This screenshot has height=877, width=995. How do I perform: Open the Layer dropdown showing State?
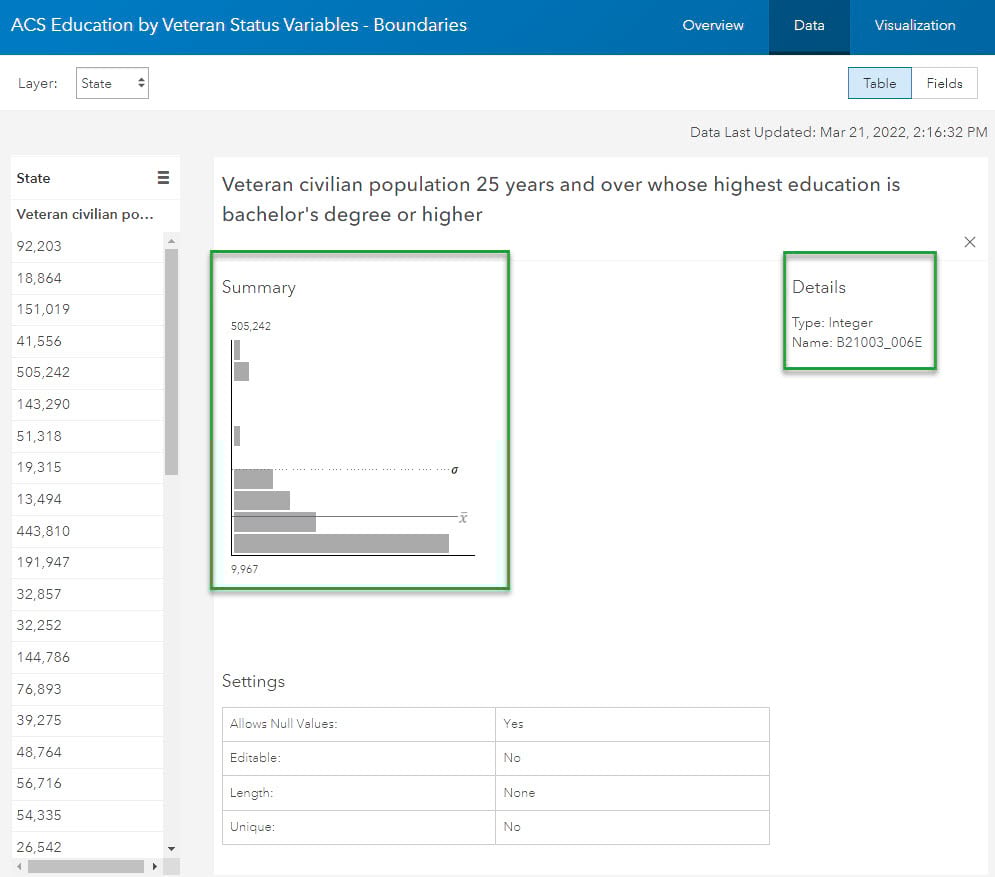click(112, 83)
